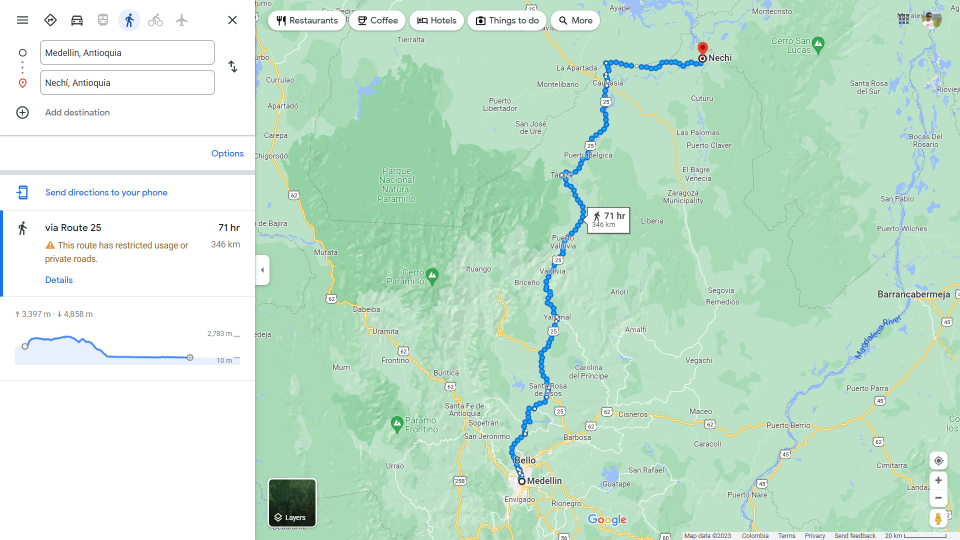This screenshot has width=960, height=540.
Task: Send directions to your phone
Action: pos(106,192)
